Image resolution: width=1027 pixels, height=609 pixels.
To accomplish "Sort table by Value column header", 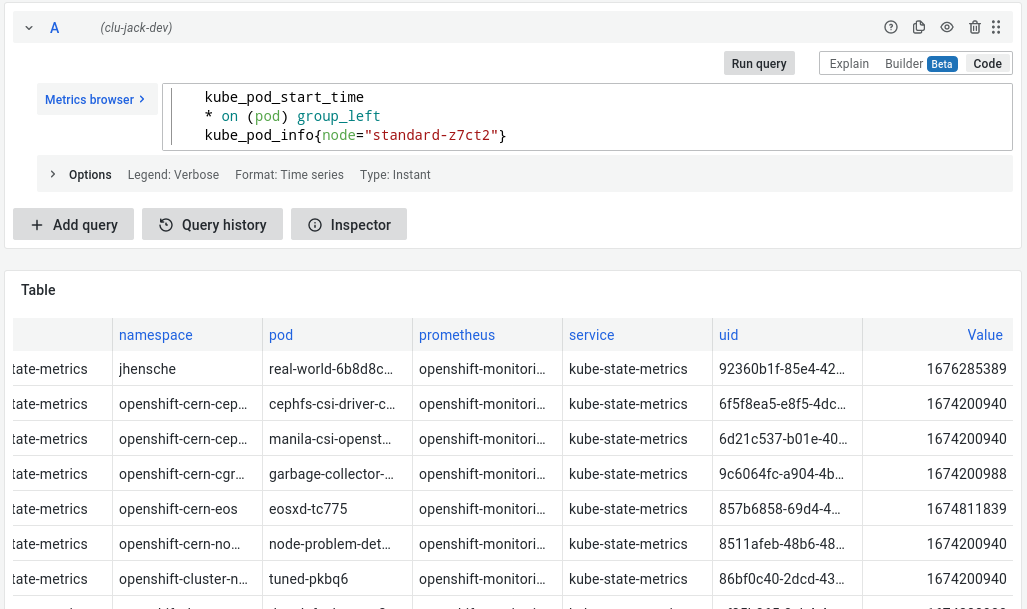I will coord(984,335).
